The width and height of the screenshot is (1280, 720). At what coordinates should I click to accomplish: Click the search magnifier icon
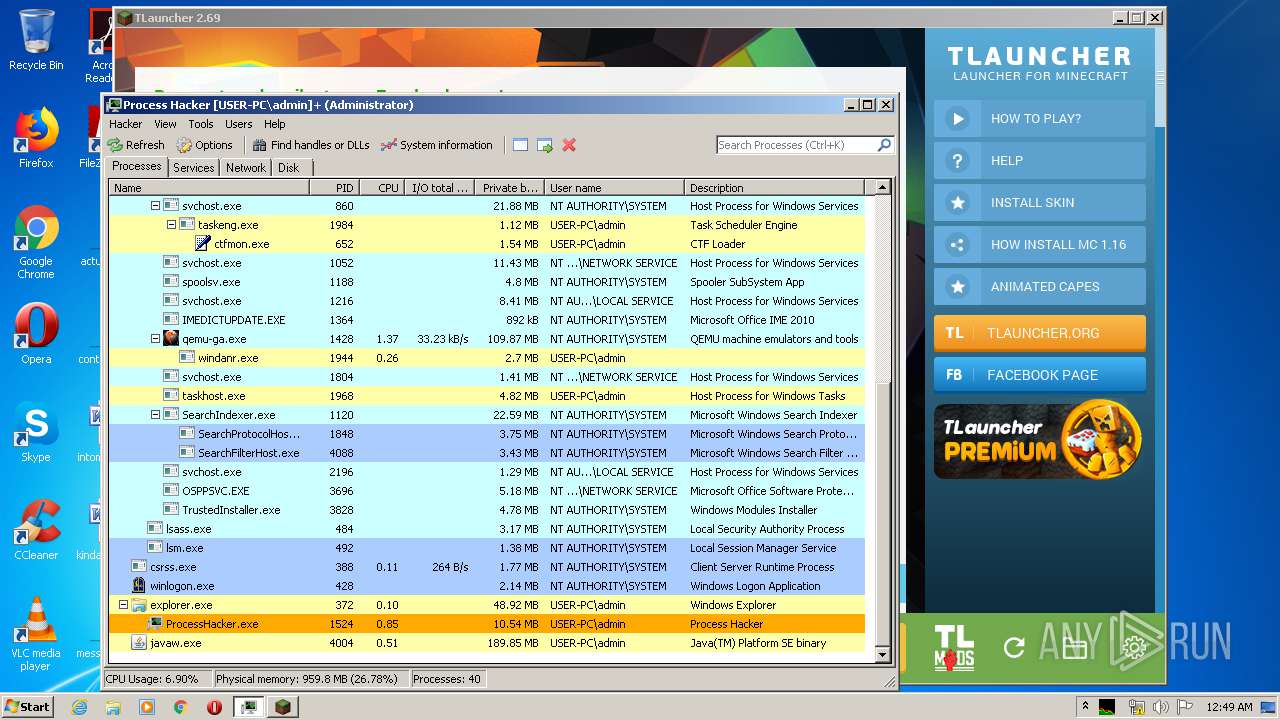884,145
